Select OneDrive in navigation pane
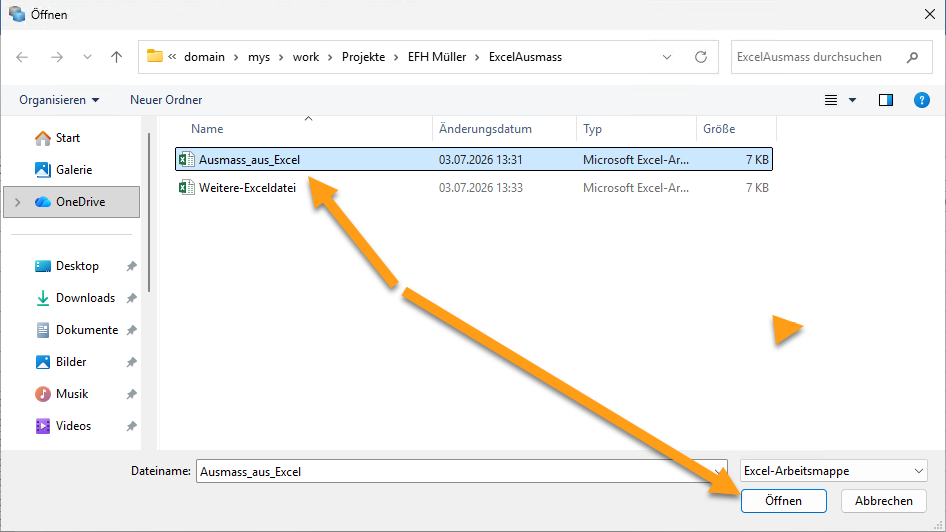This screenshot has height=532, width=946. click(x=72, y=202)
